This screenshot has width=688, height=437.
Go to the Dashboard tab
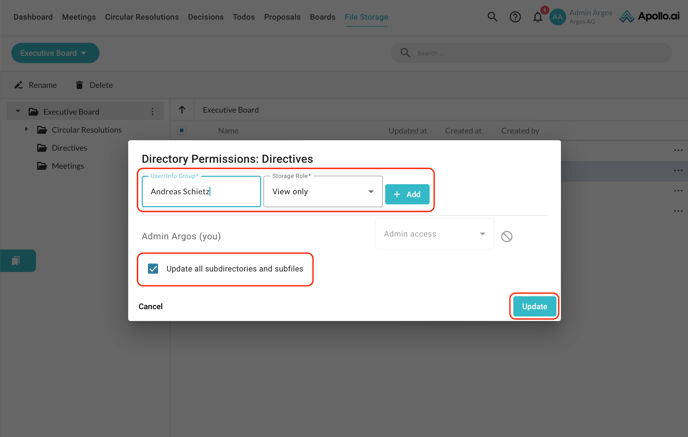click(33, 17)
